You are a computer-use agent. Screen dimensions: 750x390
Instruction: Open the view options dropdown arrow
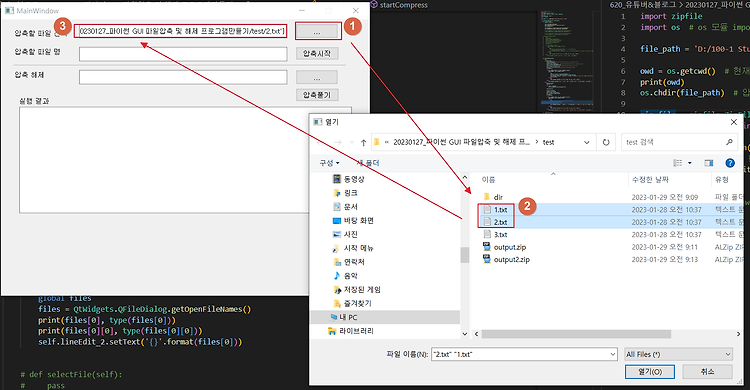pyautogui.click(x=690, y=163)
